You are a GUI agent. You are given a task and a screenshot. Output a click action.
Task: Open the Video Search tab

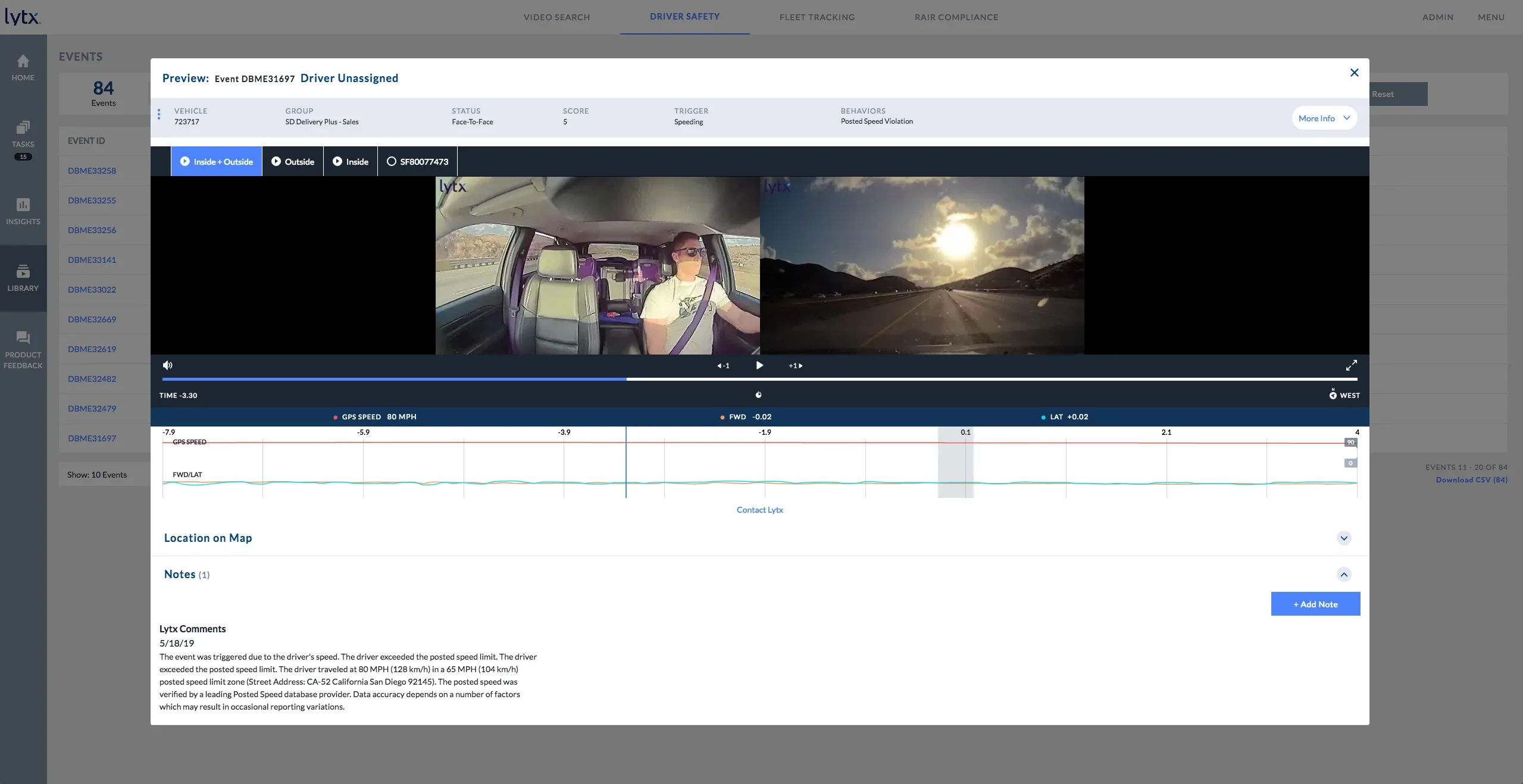pyautogui.click(x=556, y=17)
